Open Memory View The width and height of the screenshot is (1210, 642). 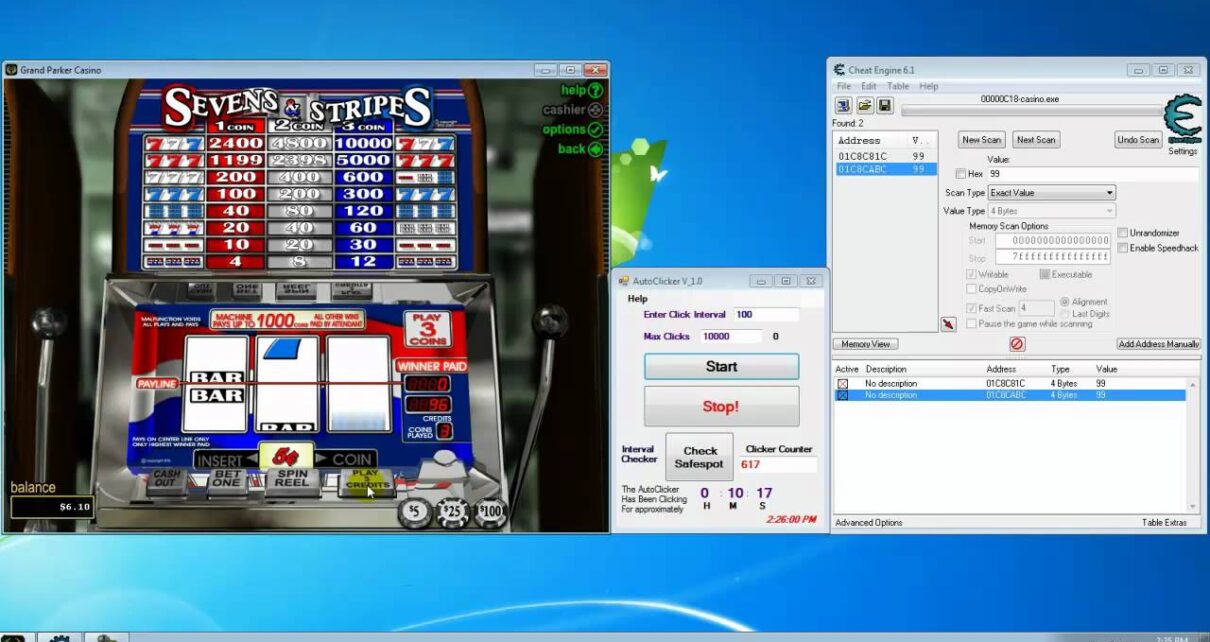(865, 344)
